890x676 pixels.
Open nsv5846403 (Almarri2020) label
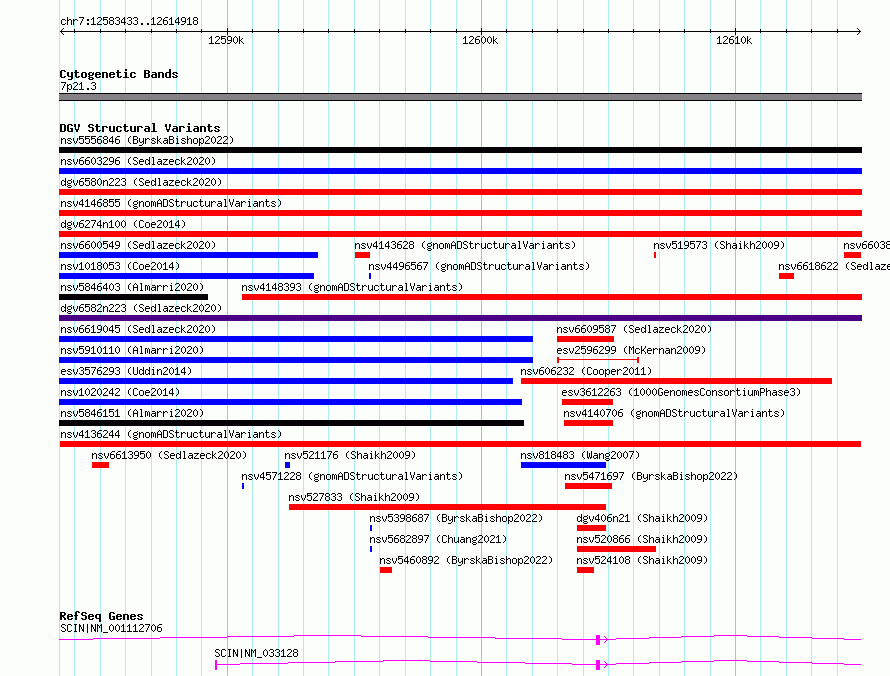coord(132,287)
